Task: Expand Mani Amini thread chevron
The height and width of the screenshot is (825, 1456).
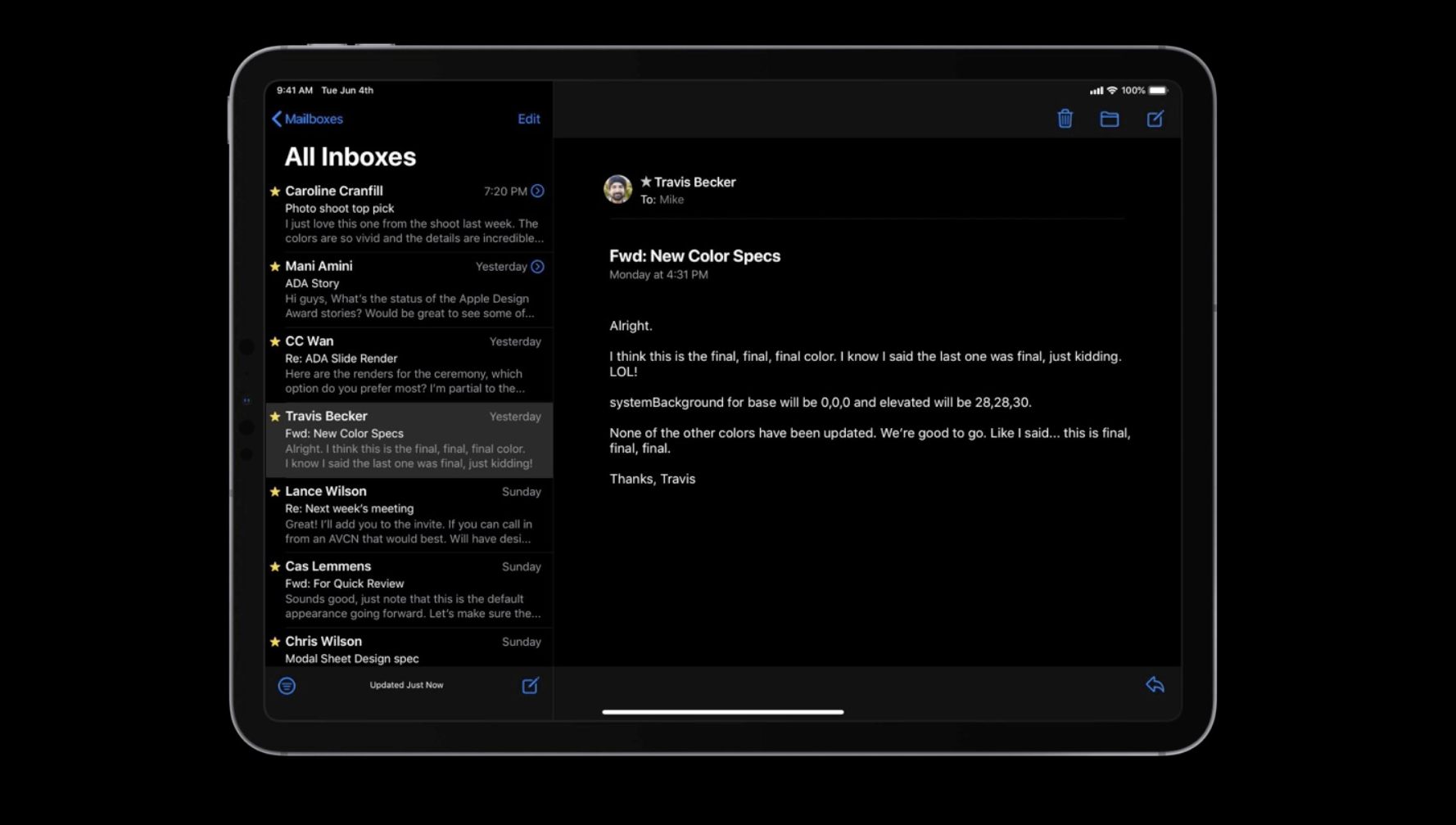Action: 537,267
